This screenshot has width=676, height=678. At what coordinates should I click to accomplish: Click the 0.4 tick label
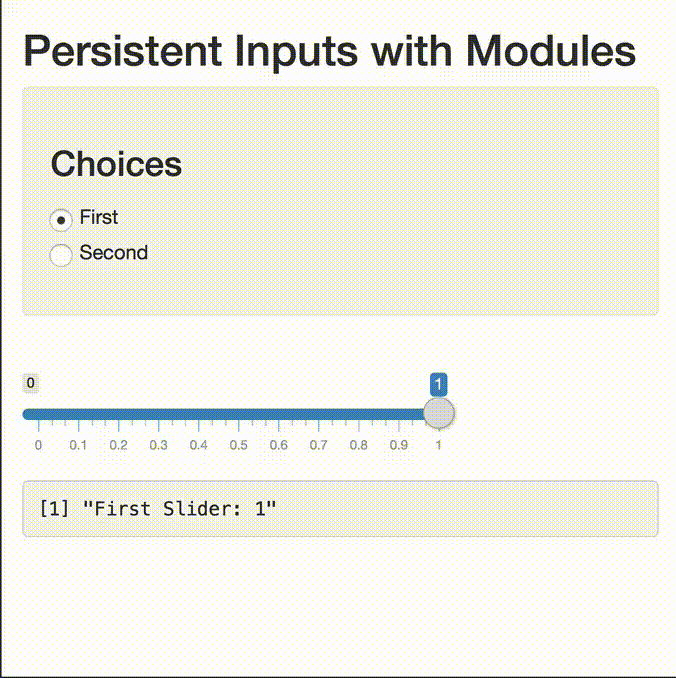pyautogui.click(x=199, y=445)
